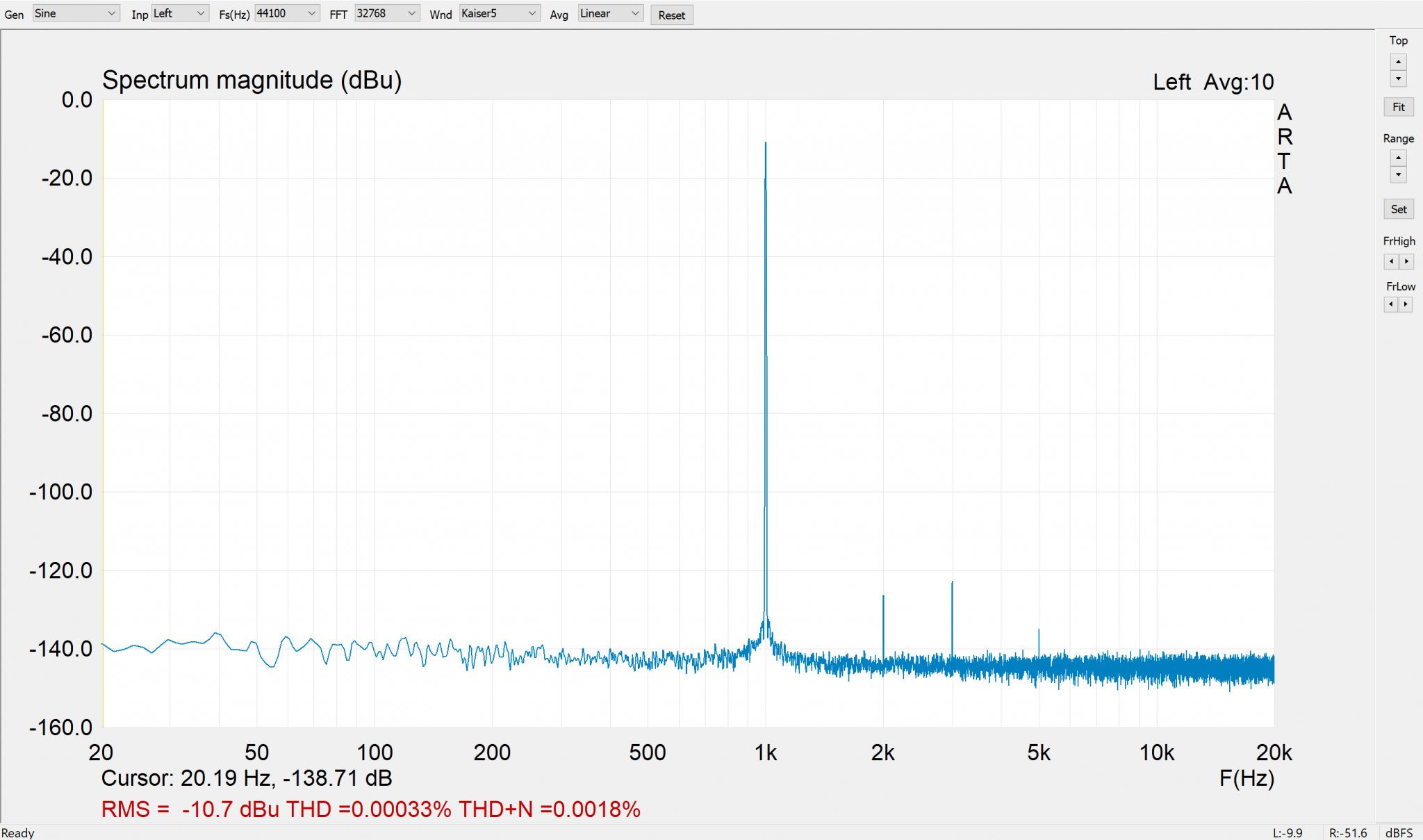The image size is (1423, 840).
Task: Click the F(Hz) axis label
Action: 1247,778
